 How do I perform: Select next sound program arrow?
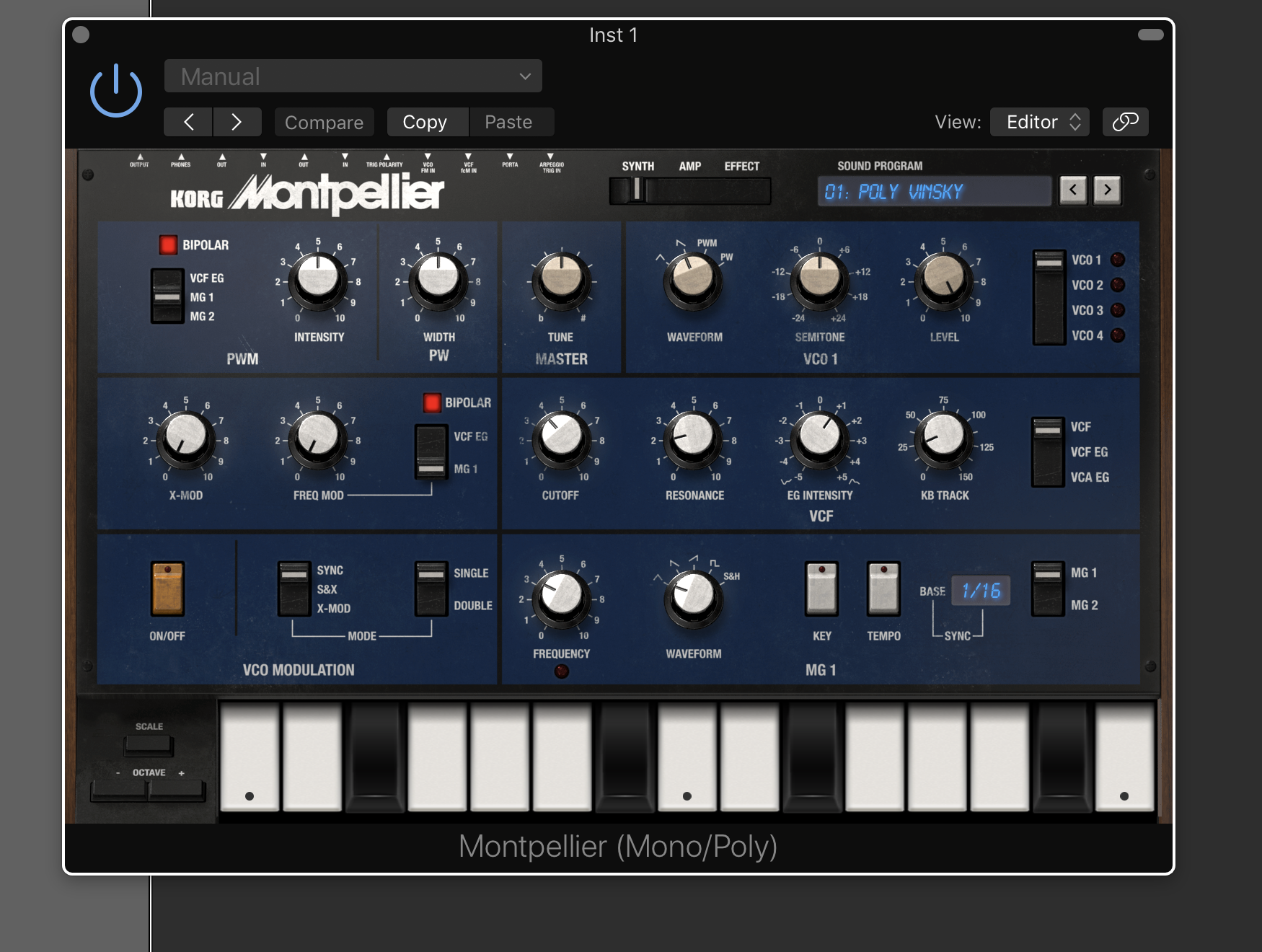[x=1108, y=190]
